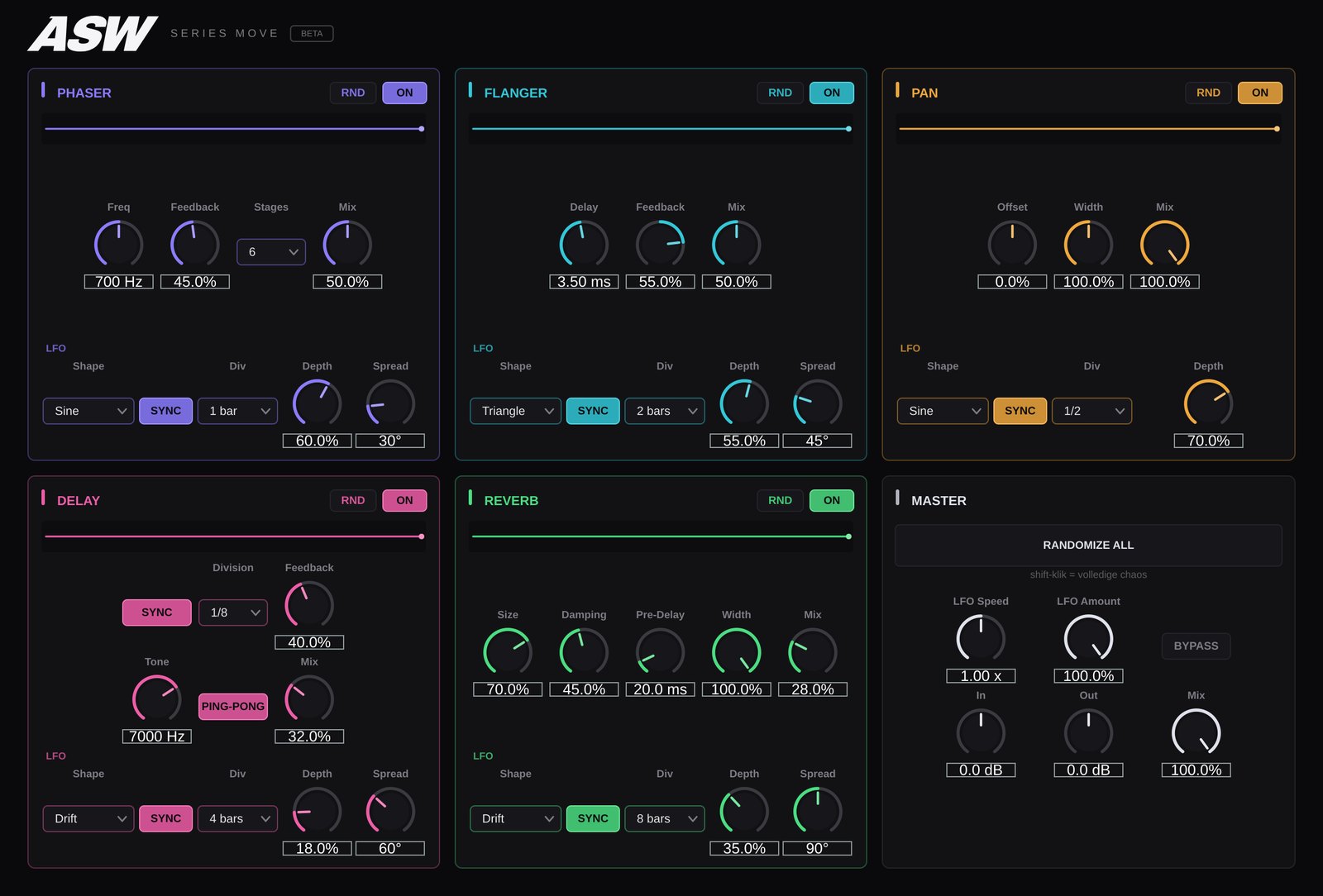The height and width of the screenshot is (896, 1323).
Task: Open the Flanger LFO Shape Triangle dropdown
Action: [x=516, y=411]
